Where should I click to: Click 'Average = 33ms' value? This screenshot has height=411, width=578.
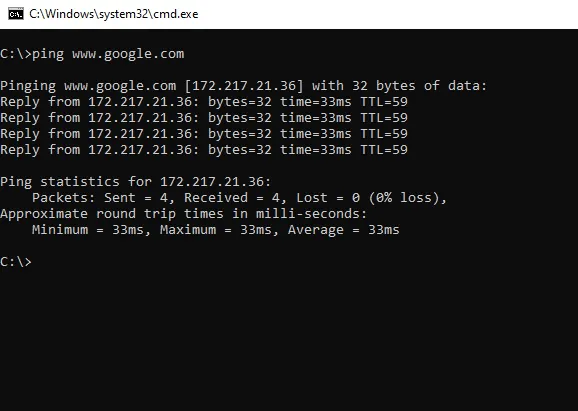click(344, 230)
